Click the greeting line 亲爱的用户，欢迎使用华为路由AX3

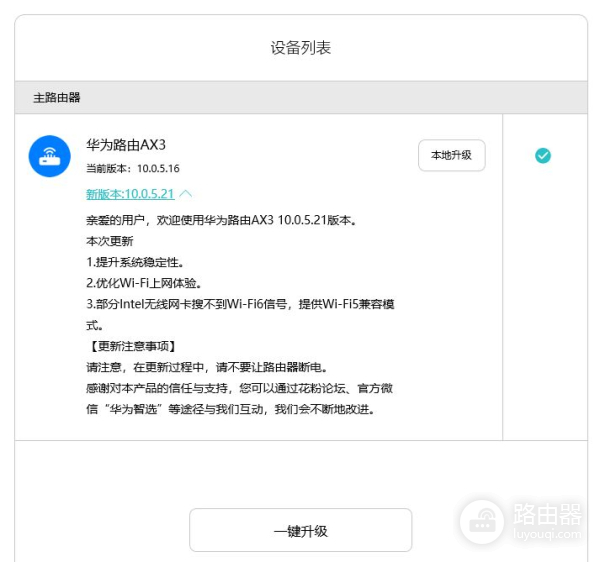[221, 220]
